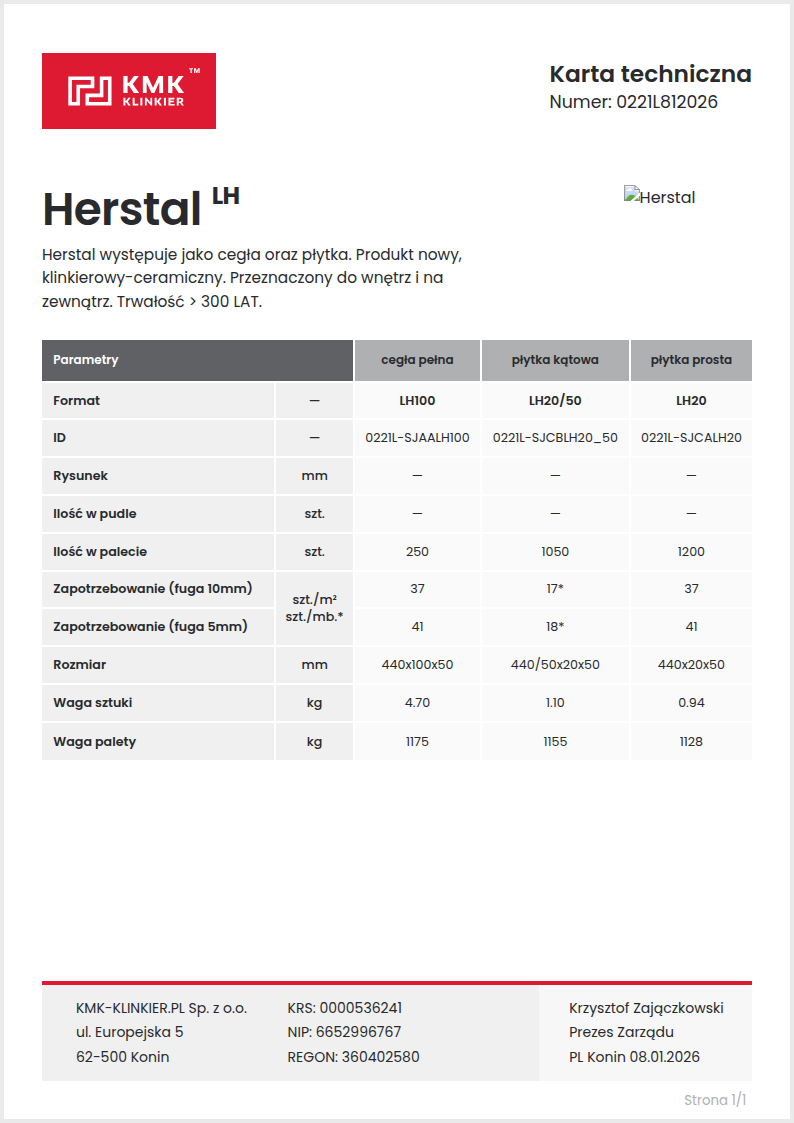Click the płytka kątowa column header
794x1123 pixels.
pyautogui.click(x=555, y=360)
